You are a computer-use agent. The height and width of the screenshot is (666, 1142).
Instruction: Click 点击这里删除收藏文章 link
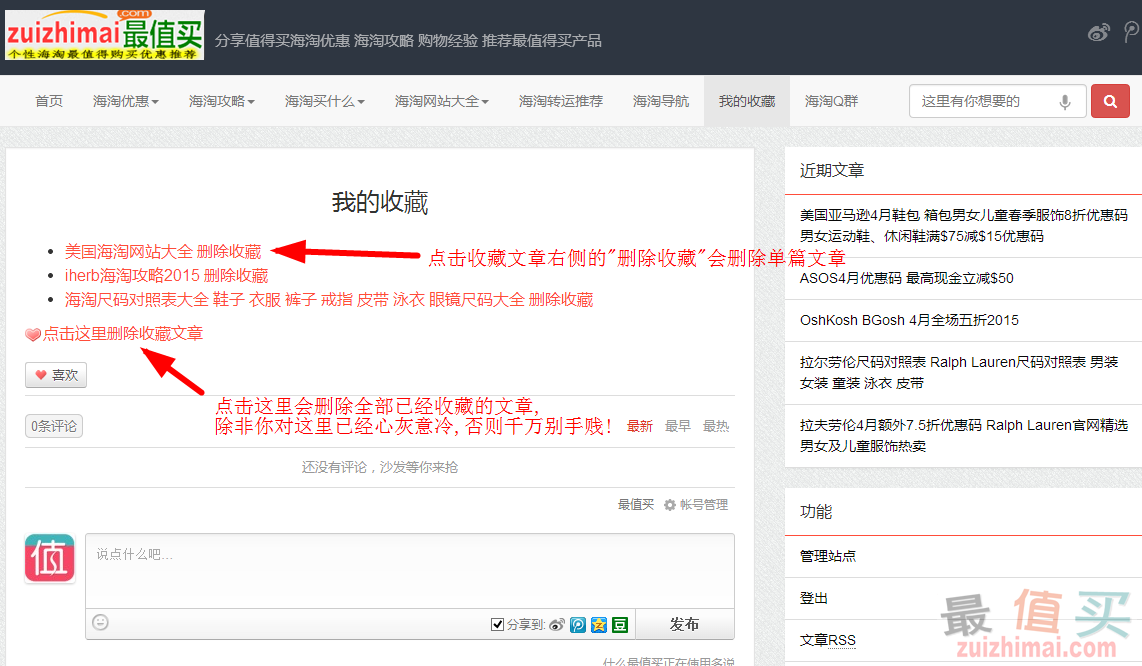click(x=123, y=334)
